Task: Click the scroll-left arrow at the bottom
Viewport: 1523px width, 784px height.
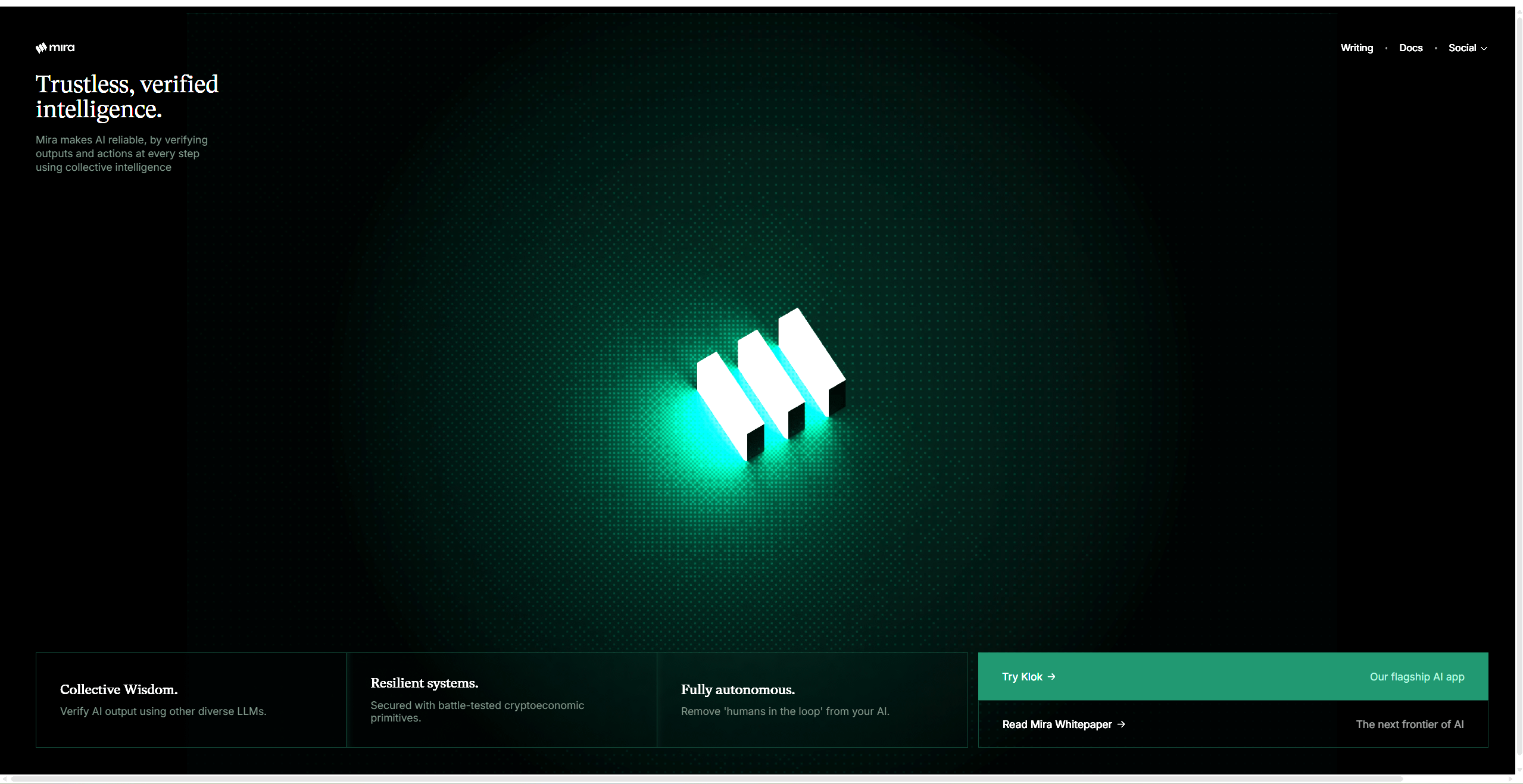Action: pyautogui.click(x=5, y=779)
